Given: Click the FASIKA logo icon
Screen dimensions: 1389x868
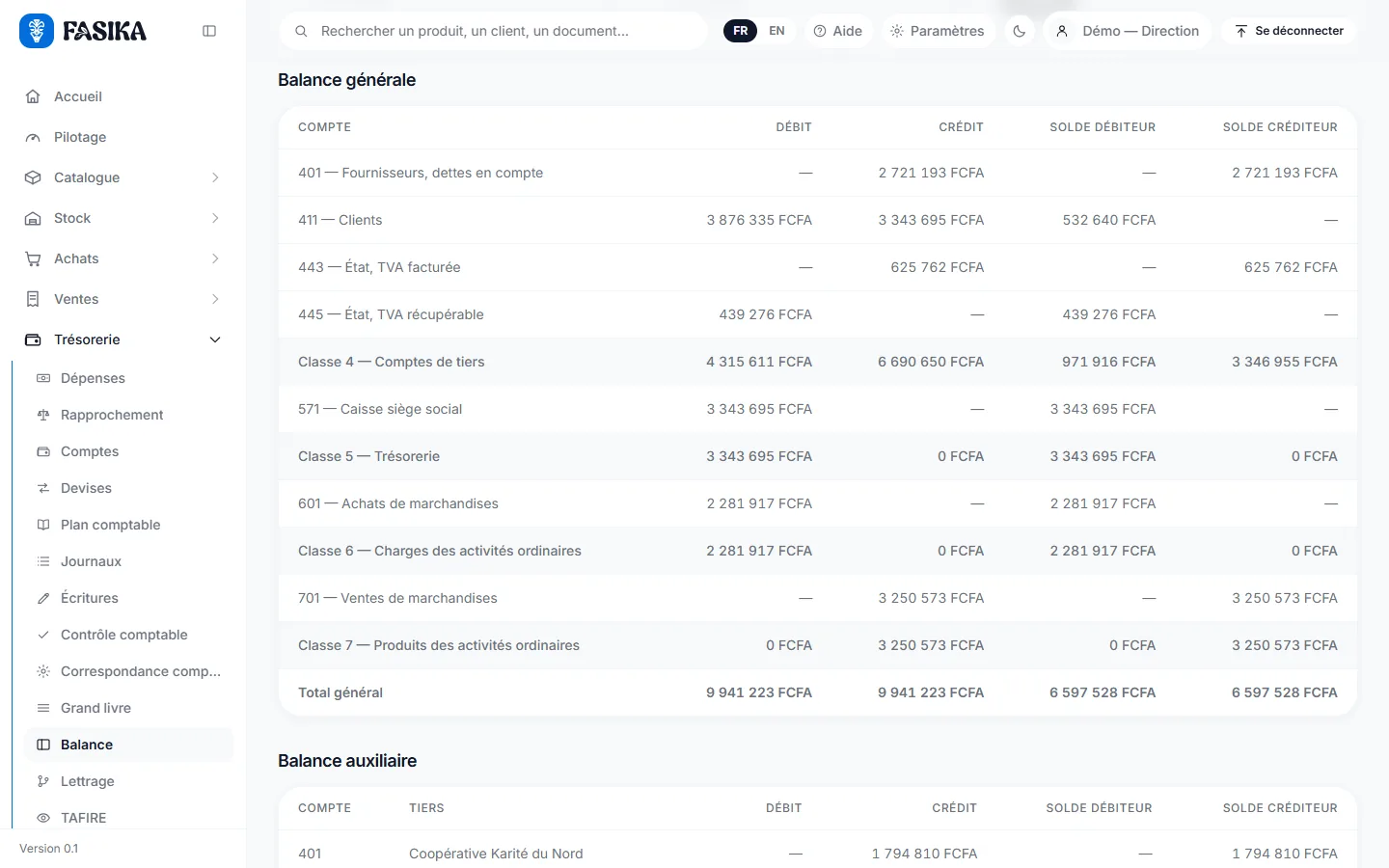Looking at the screenshot, I should coord(37,31).
